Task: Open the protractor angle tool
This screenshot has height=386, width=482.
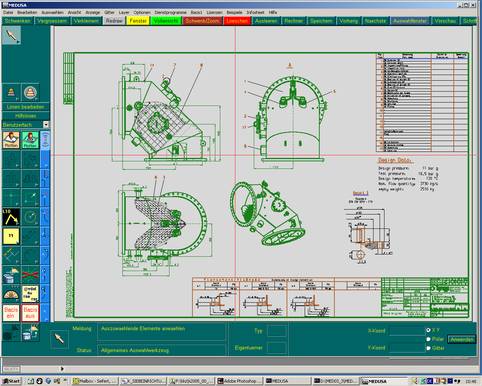Action: click(x=11, y=294)
